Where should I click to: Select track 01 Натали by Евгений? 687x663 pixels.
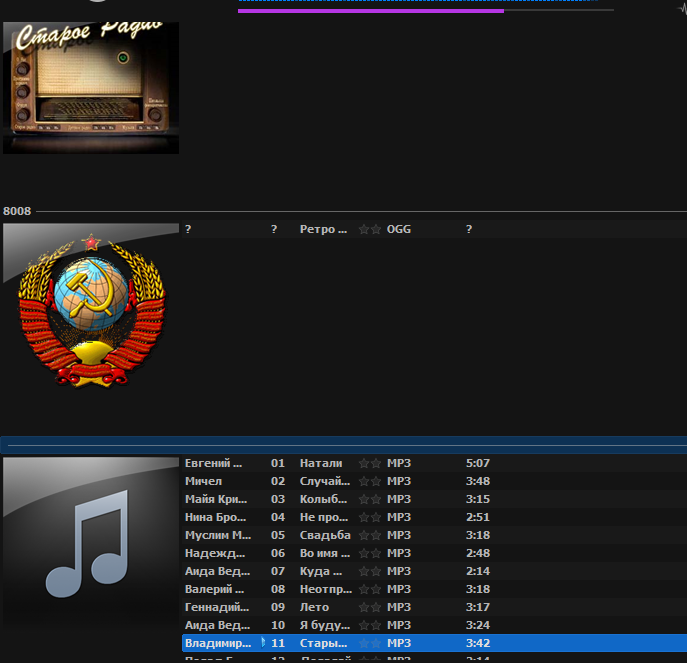coord(434,463)
